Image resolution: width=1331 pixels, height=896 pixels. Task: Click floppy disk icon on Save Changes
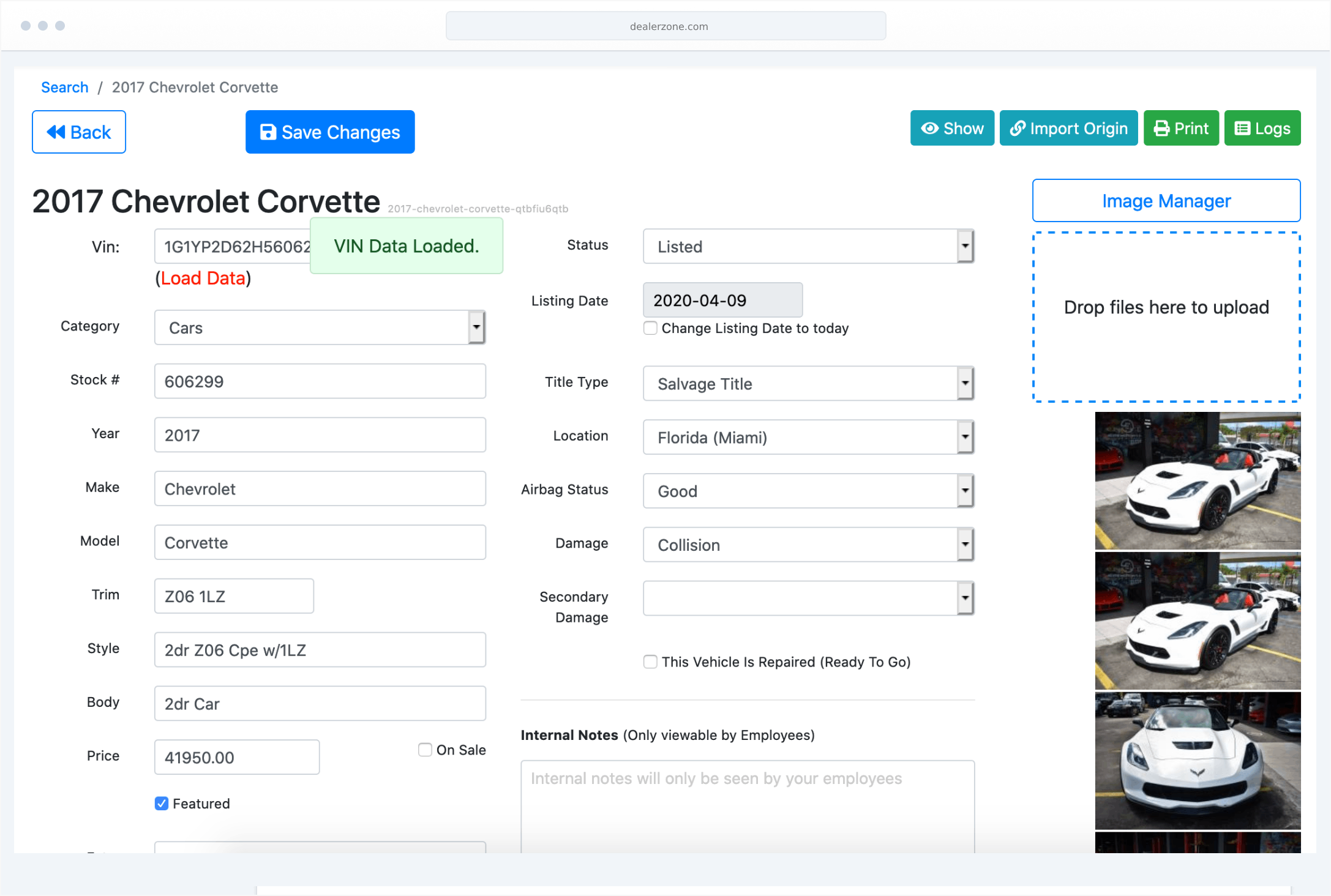tap(268, 132)
